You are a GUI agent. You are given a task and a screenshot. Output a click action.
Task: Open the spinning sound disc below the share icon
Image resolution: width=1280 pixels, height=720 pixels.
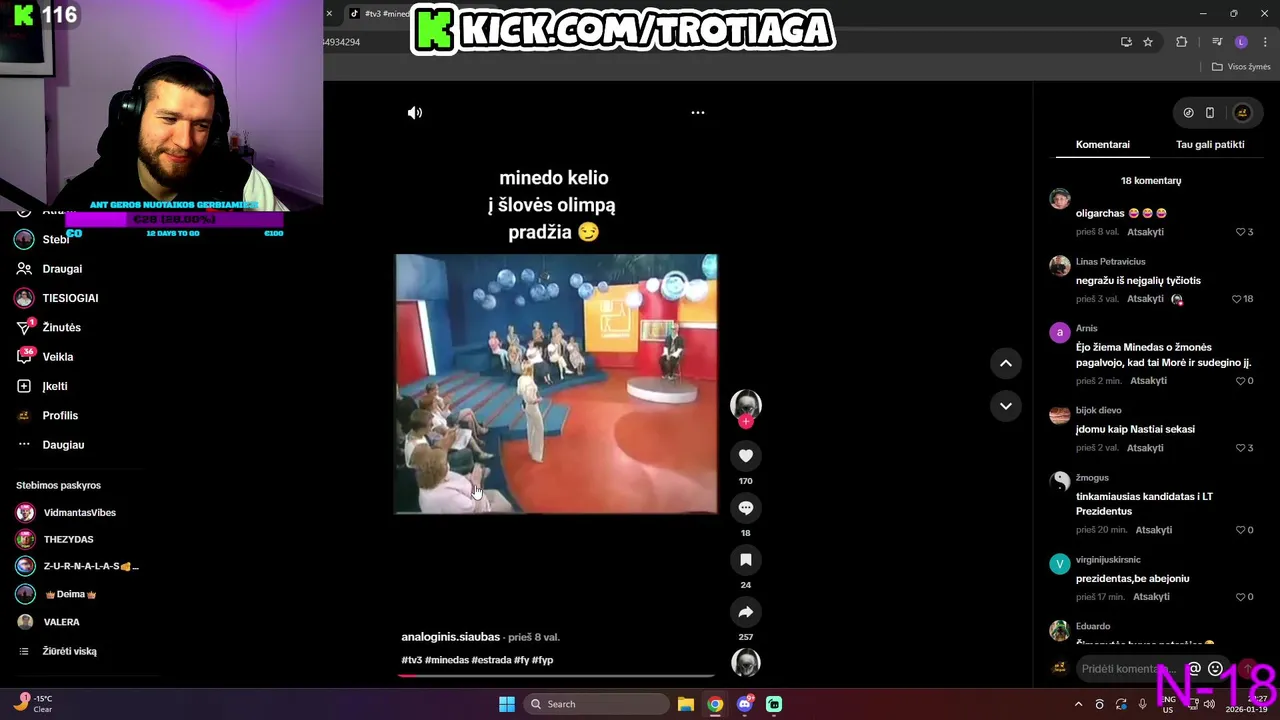point(746,662)
